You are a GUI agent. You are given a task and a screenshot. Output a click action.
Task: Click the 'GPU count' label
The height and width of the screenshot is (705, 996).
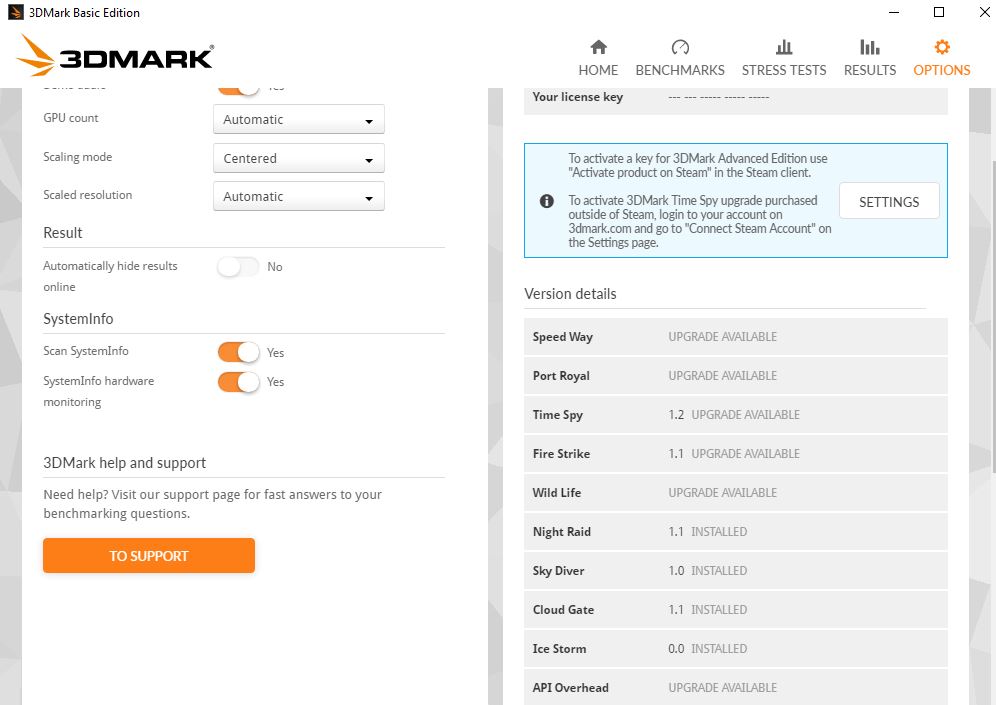pyautogui.click(x=71, y=118)
